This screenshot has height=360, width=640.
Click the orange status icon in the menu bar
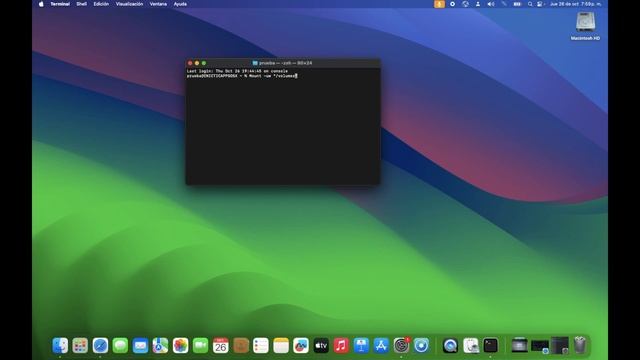pos(439,4)
